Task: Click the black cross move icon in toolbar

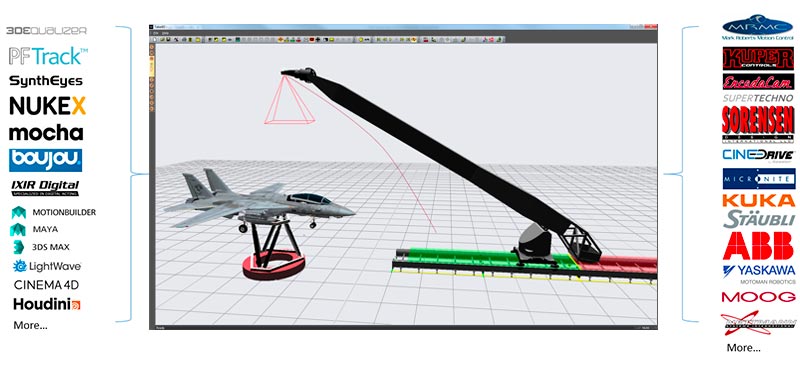Action: 318,39
